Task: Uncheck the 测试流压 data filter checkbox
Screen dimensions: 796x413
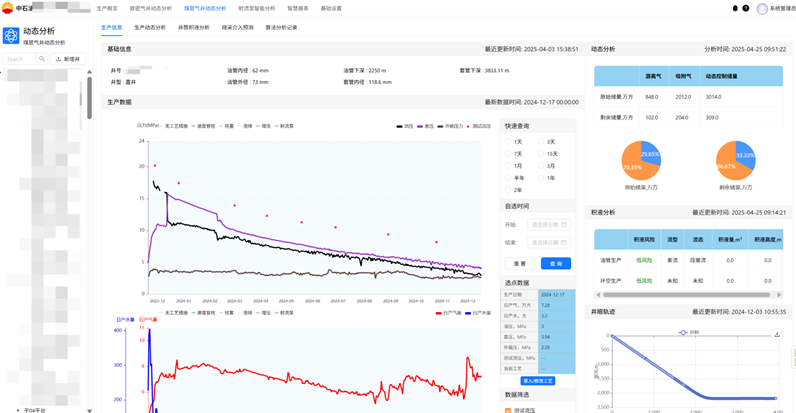Action: coord(508,410)
